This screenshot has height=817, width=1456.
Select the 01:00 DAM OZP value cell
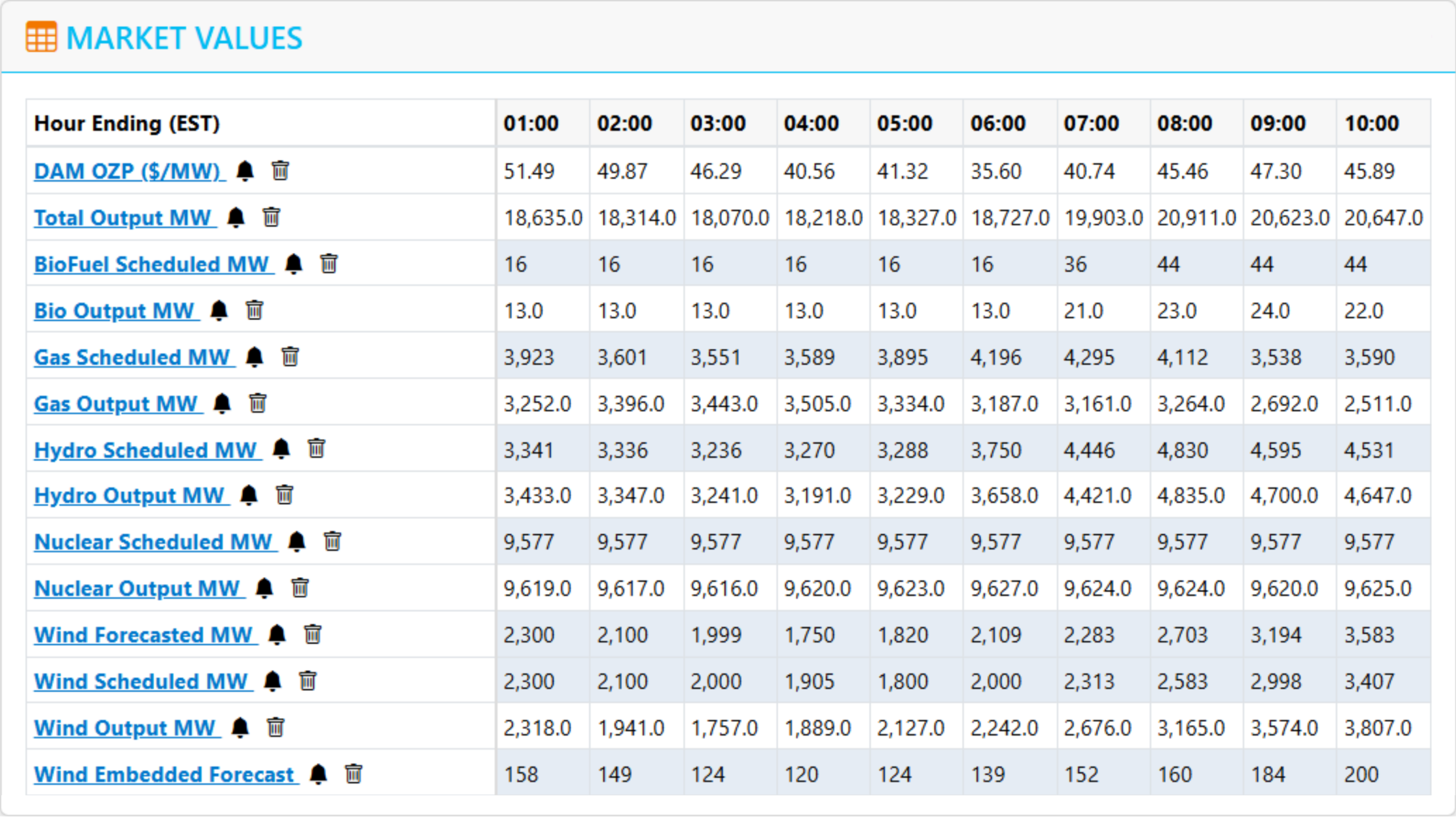coord(529,171)
